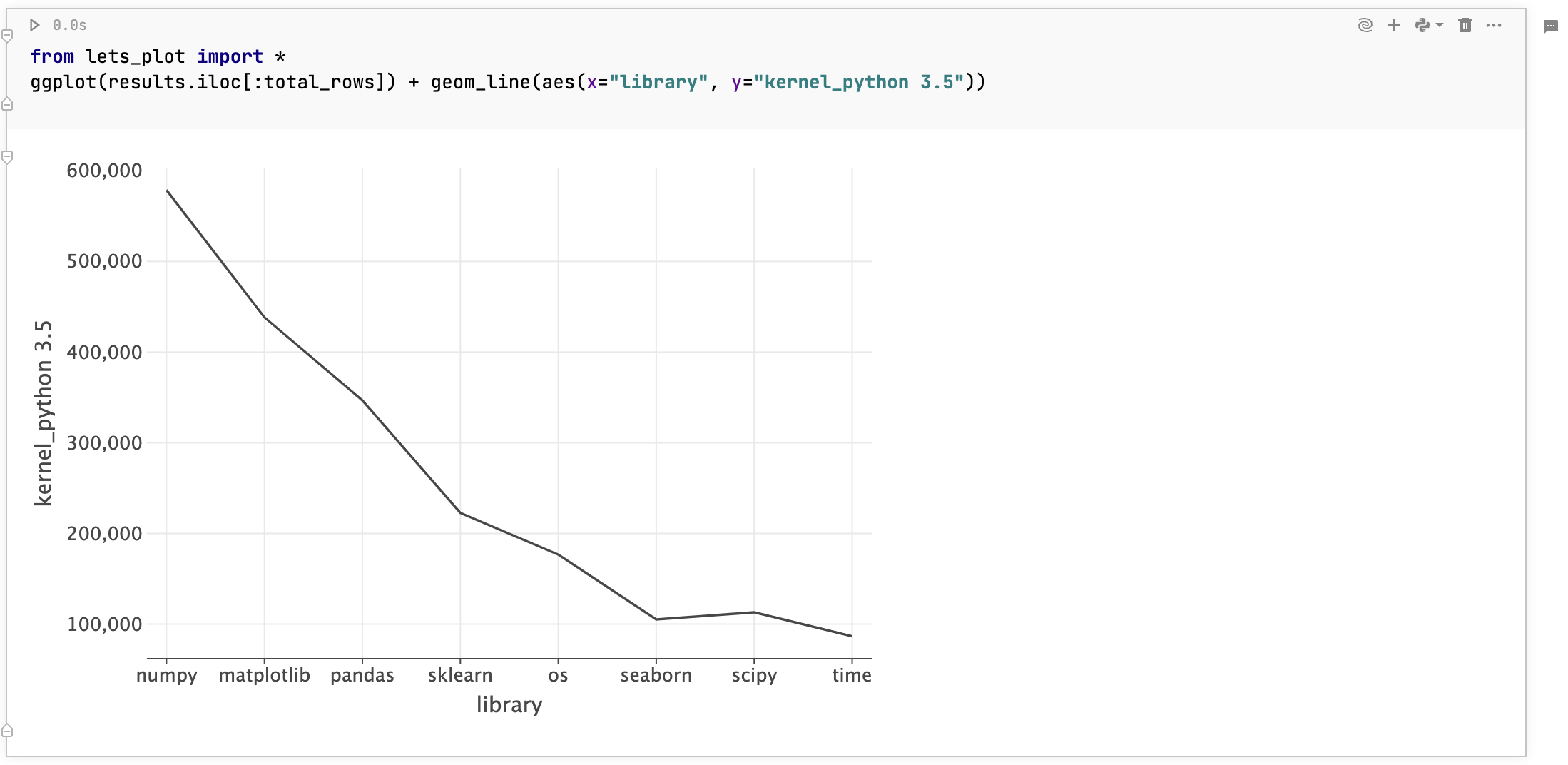Add a comment using the speech bubble icon

click(1552, 26)
